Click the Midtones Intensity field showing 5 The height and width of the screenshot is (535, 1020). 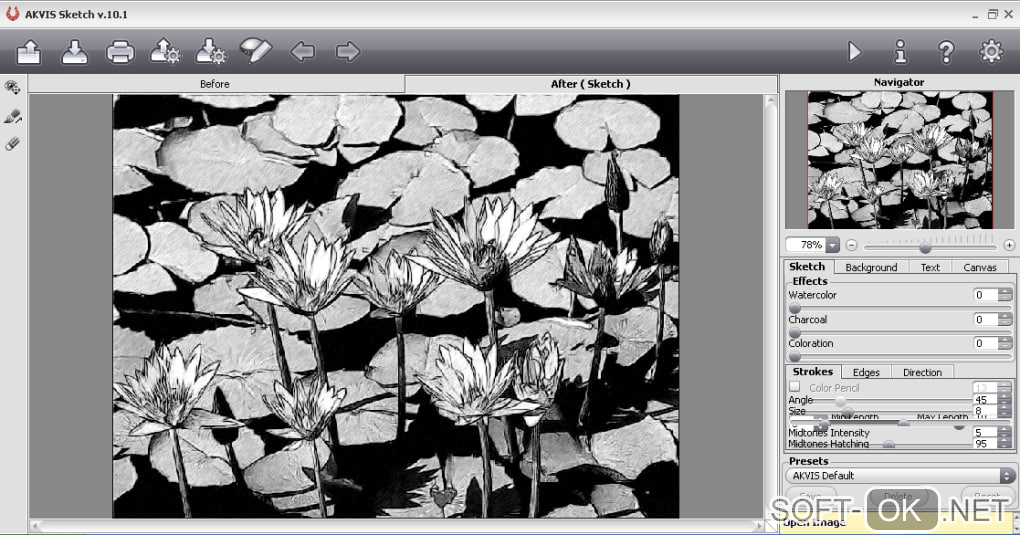point(985,432)
